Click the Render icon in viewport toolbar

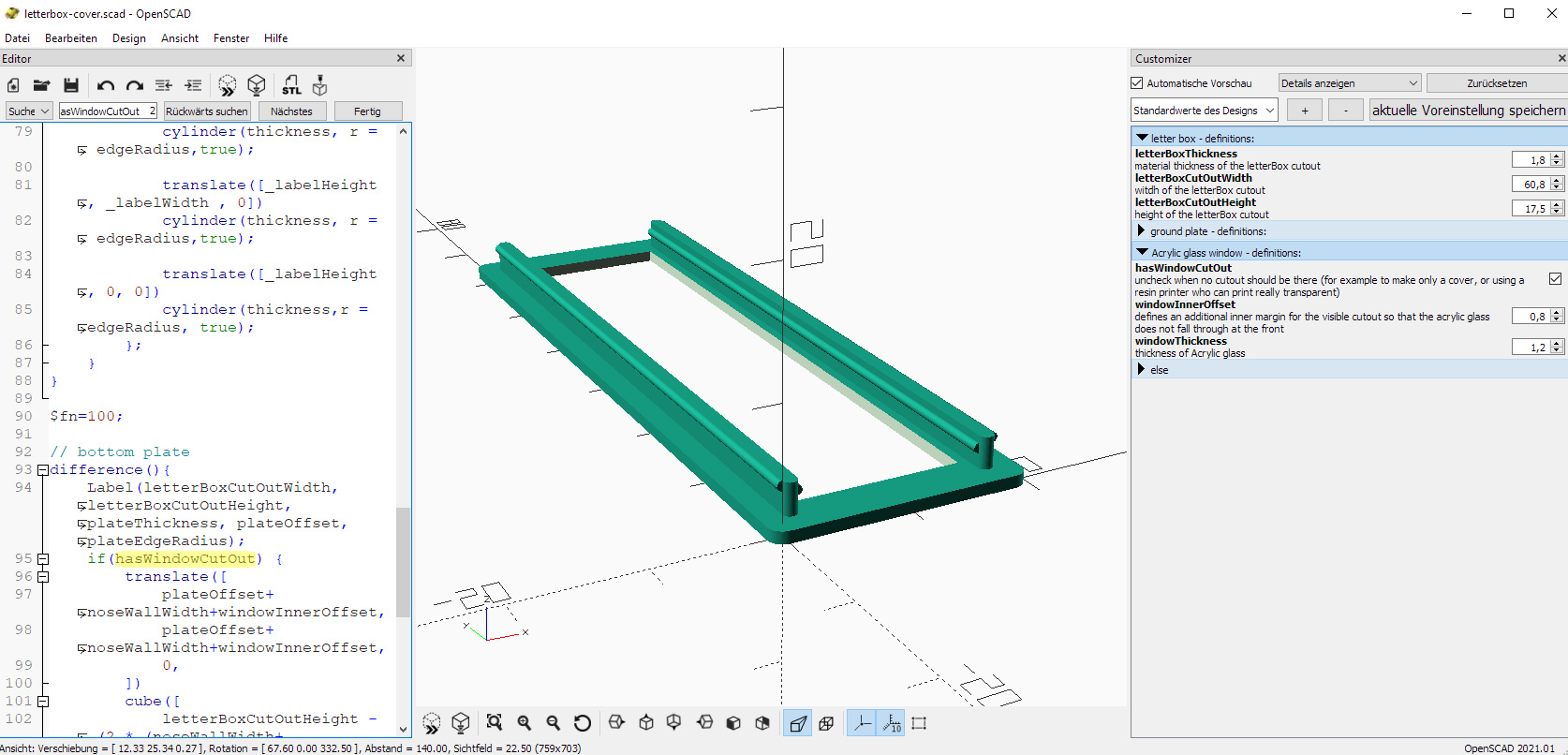click(461, 722)
